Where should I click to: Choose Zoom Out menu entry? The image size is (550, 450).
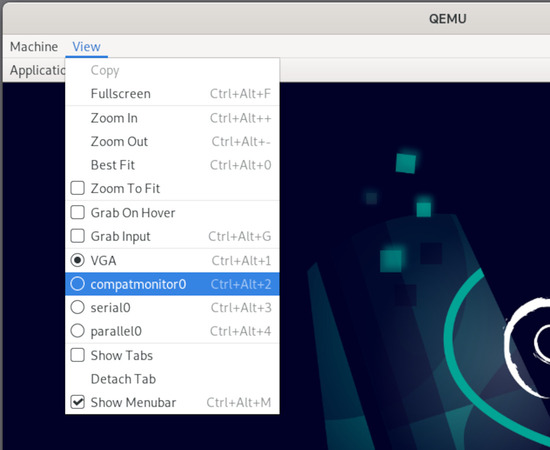(172, 142)
